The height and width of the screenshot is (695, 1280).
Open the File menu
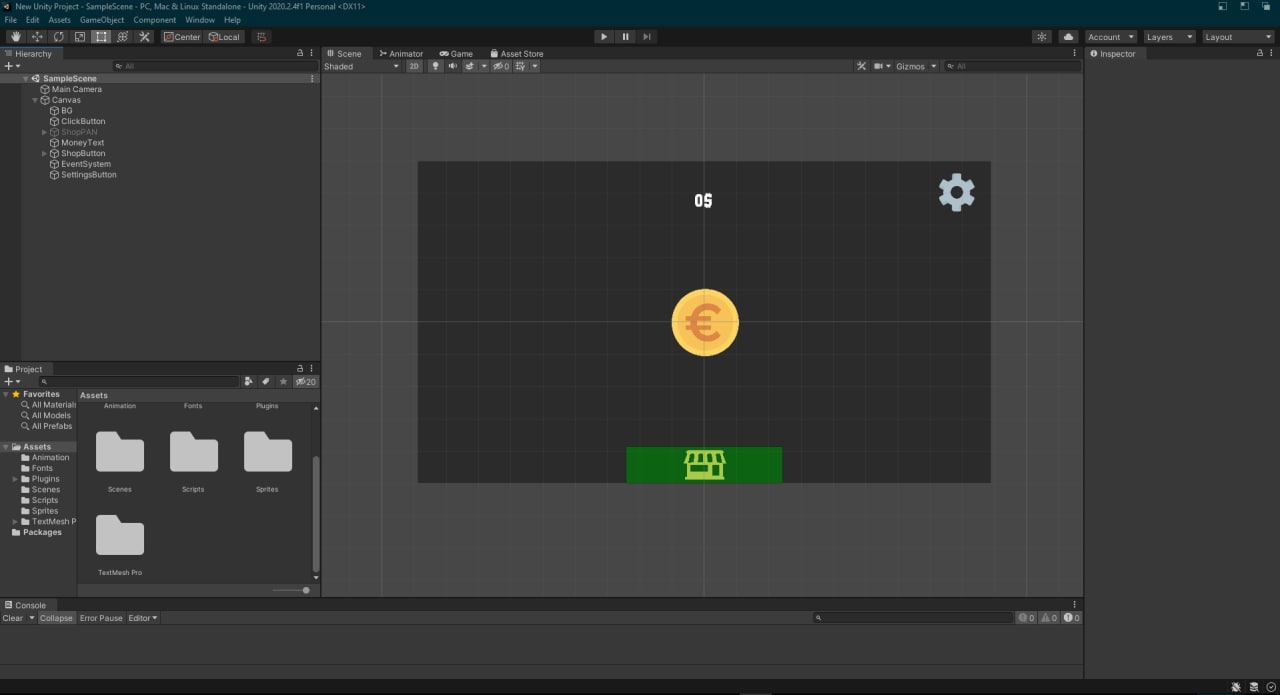pos(11,20)
